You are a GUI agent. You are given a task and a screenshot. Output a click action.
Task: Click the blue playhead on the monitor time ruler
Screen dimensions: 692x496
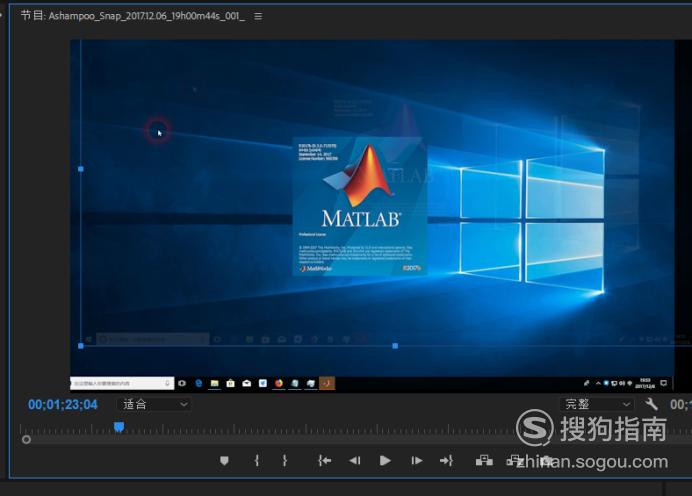tap(119, 427)
